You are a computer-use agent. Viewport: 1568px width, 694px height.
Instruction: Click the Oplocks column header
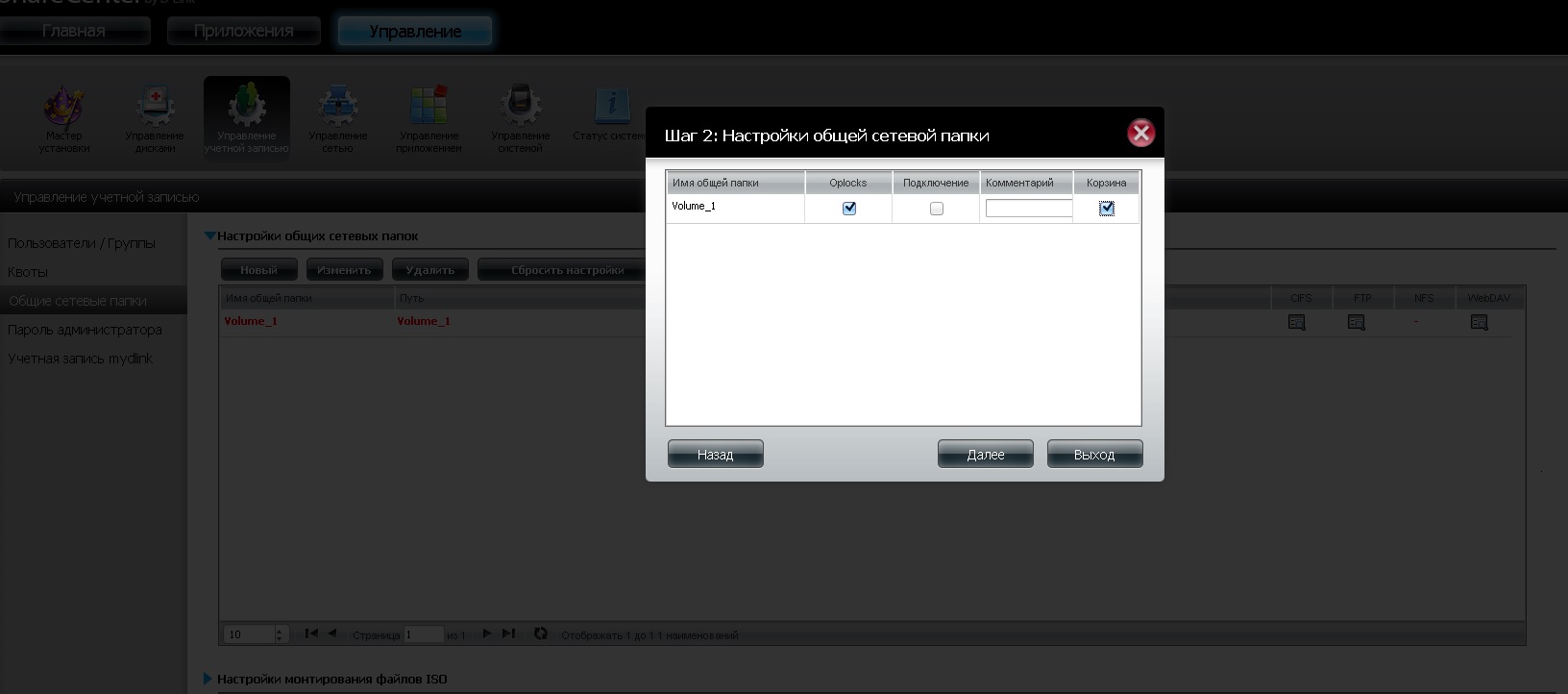(848, 183)
